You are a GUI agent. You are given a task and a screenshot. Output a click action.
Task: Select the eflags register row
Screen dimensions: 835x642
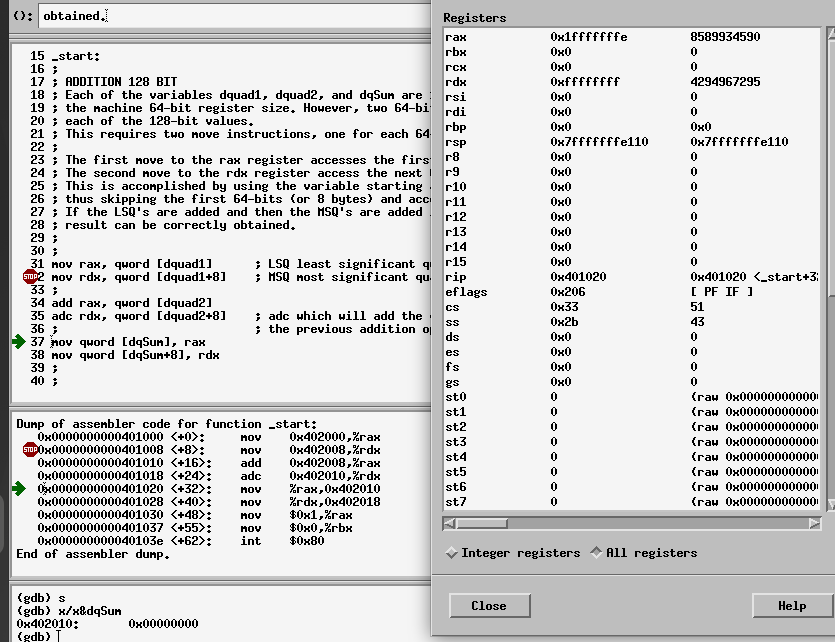(x=632, y=292)
